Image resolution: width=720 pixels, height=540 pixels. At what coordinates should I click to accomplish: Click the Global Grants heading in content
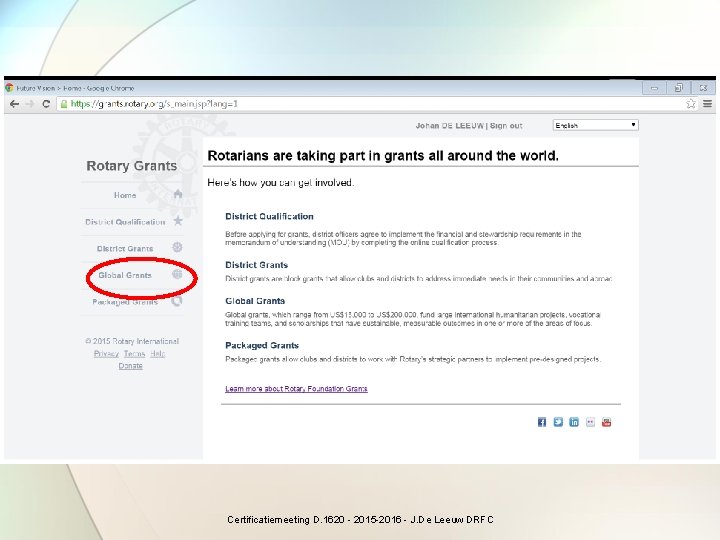(x=255, y=301)
